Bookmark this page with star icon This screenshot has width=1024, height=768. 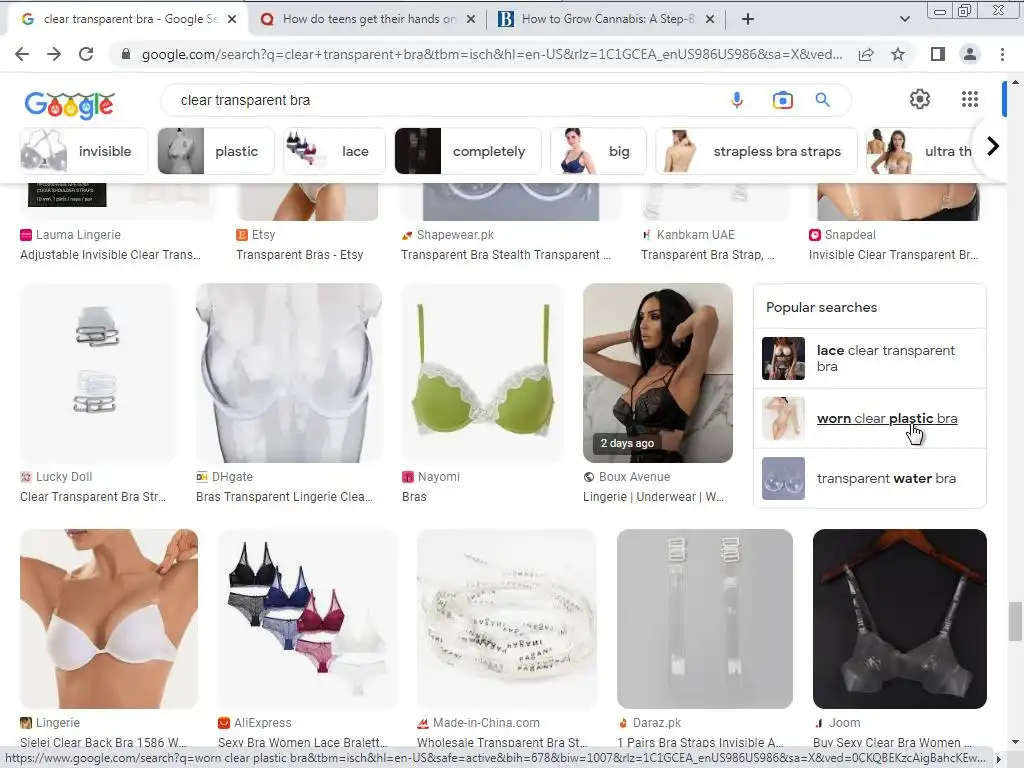click(x=898, y=54)
